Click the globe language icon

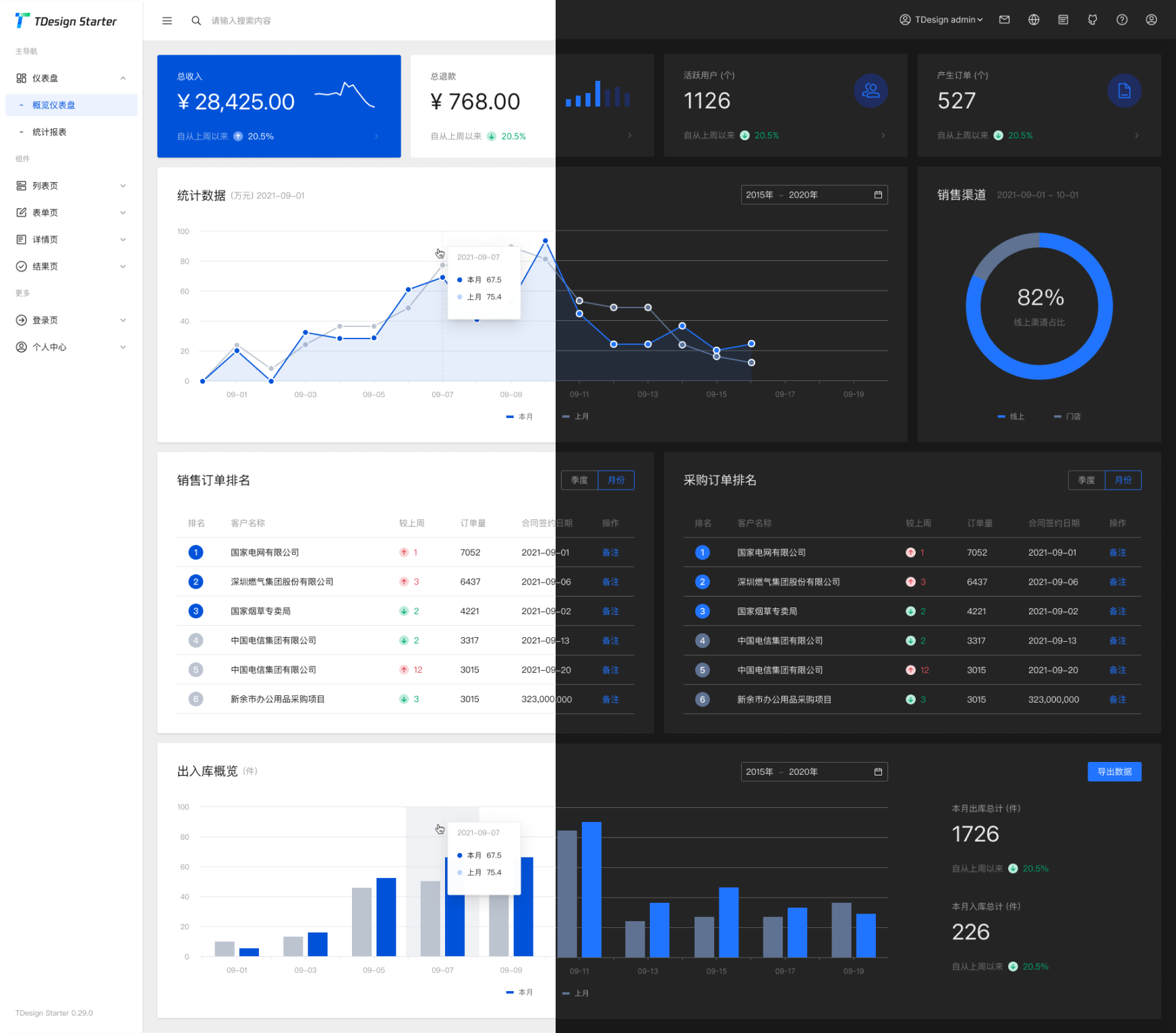pyautogui.click(x=1034, y=20)
